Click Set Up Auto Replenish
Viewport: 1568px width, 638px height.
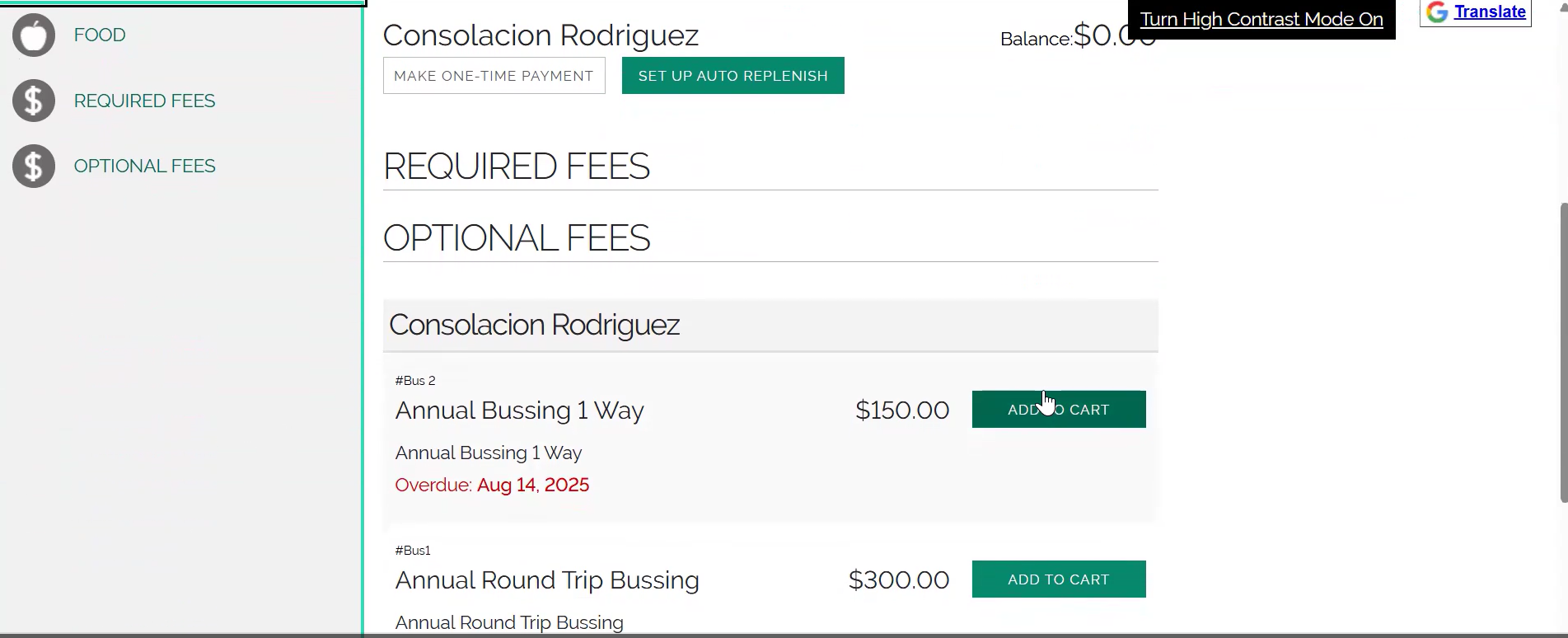[x=733, y=76]
